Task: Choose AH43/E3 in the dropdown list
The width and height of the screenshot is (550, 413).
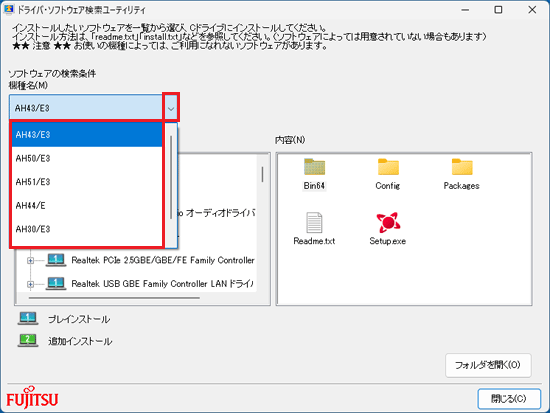Action: tap(87, 135)
